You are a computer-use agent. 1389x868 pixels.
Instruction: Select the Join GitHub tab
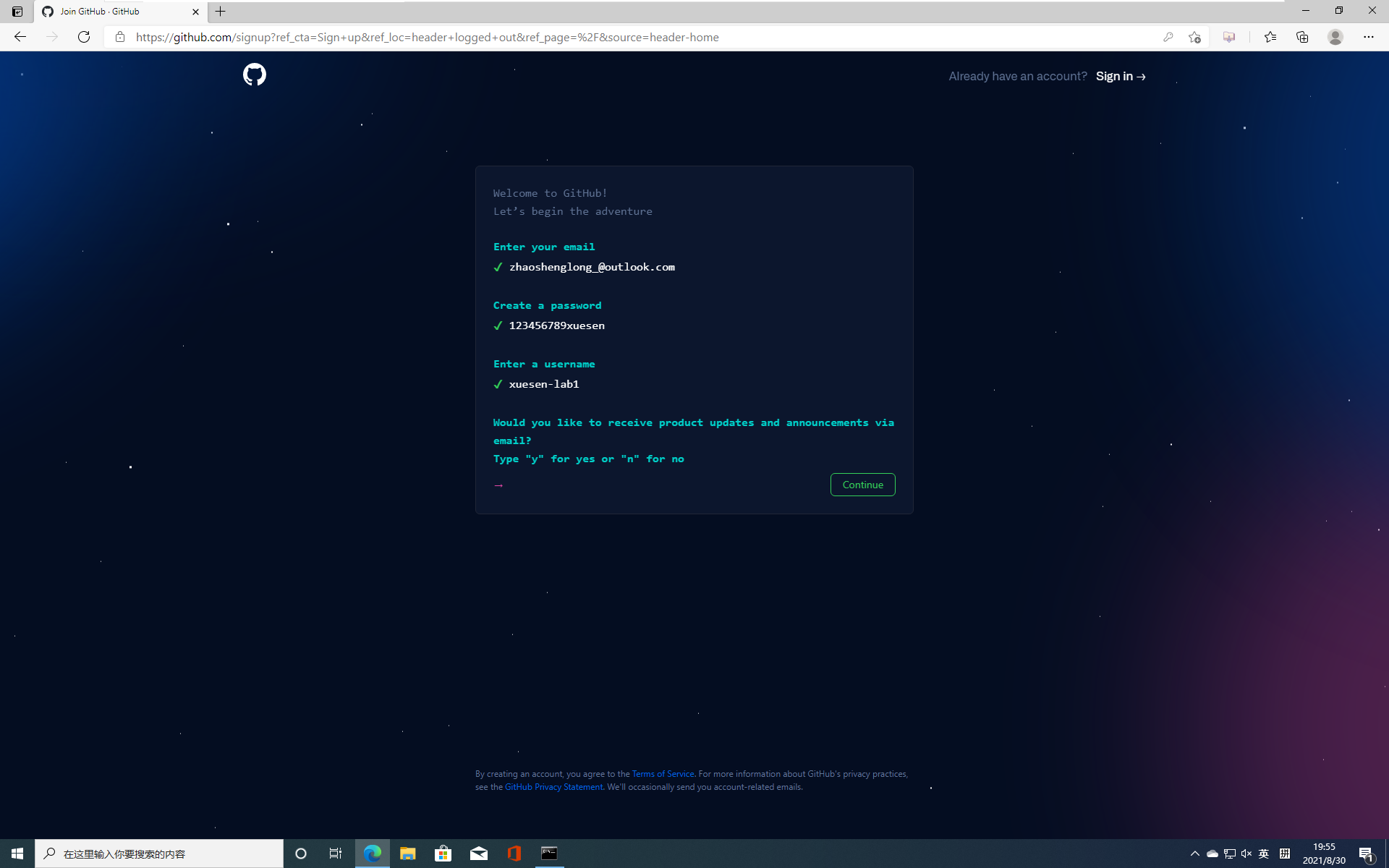pyautogui.click(x=120, y=12)
